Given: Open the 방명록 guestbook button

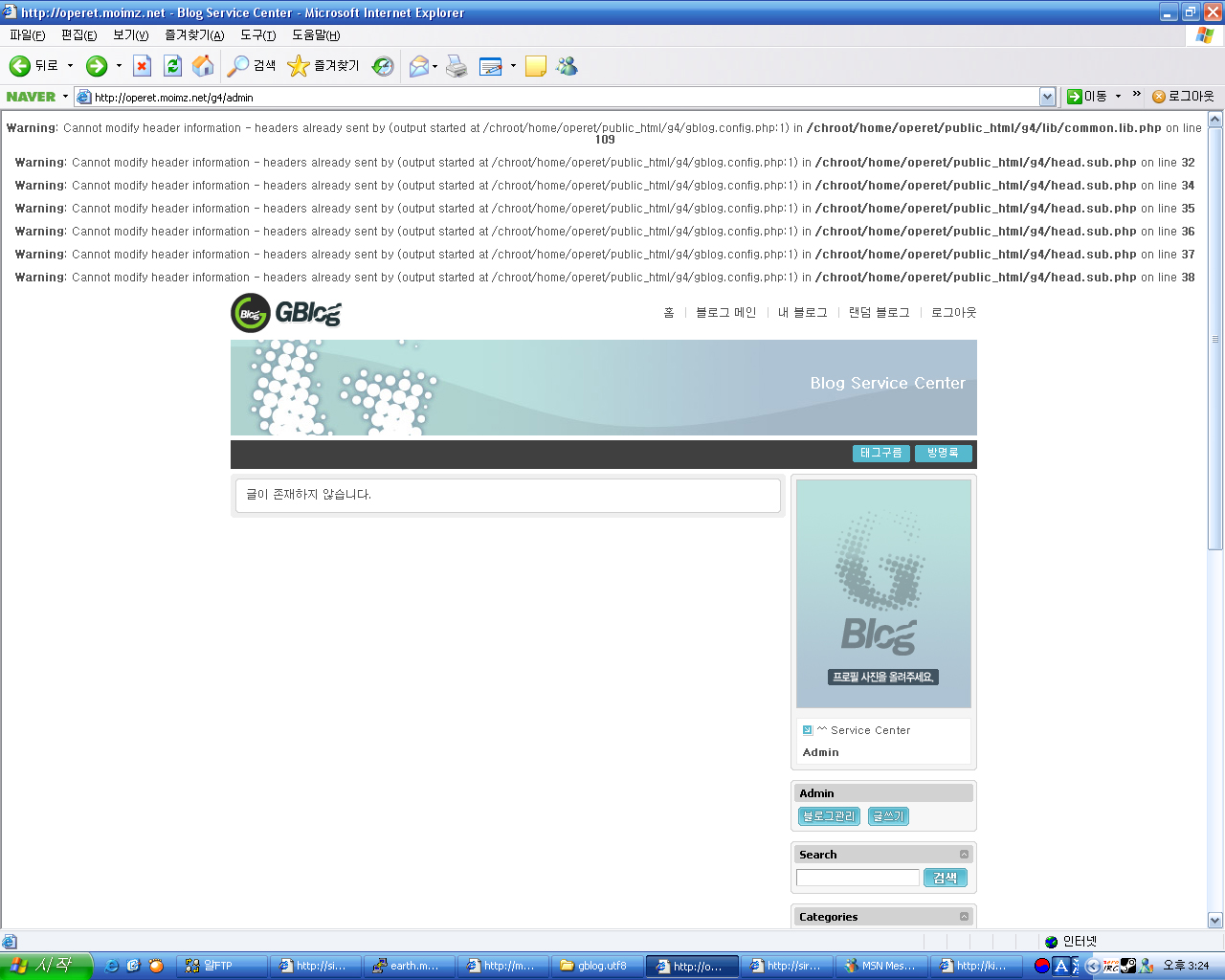Looking at the screenshot, I should [x=943, y=454].
